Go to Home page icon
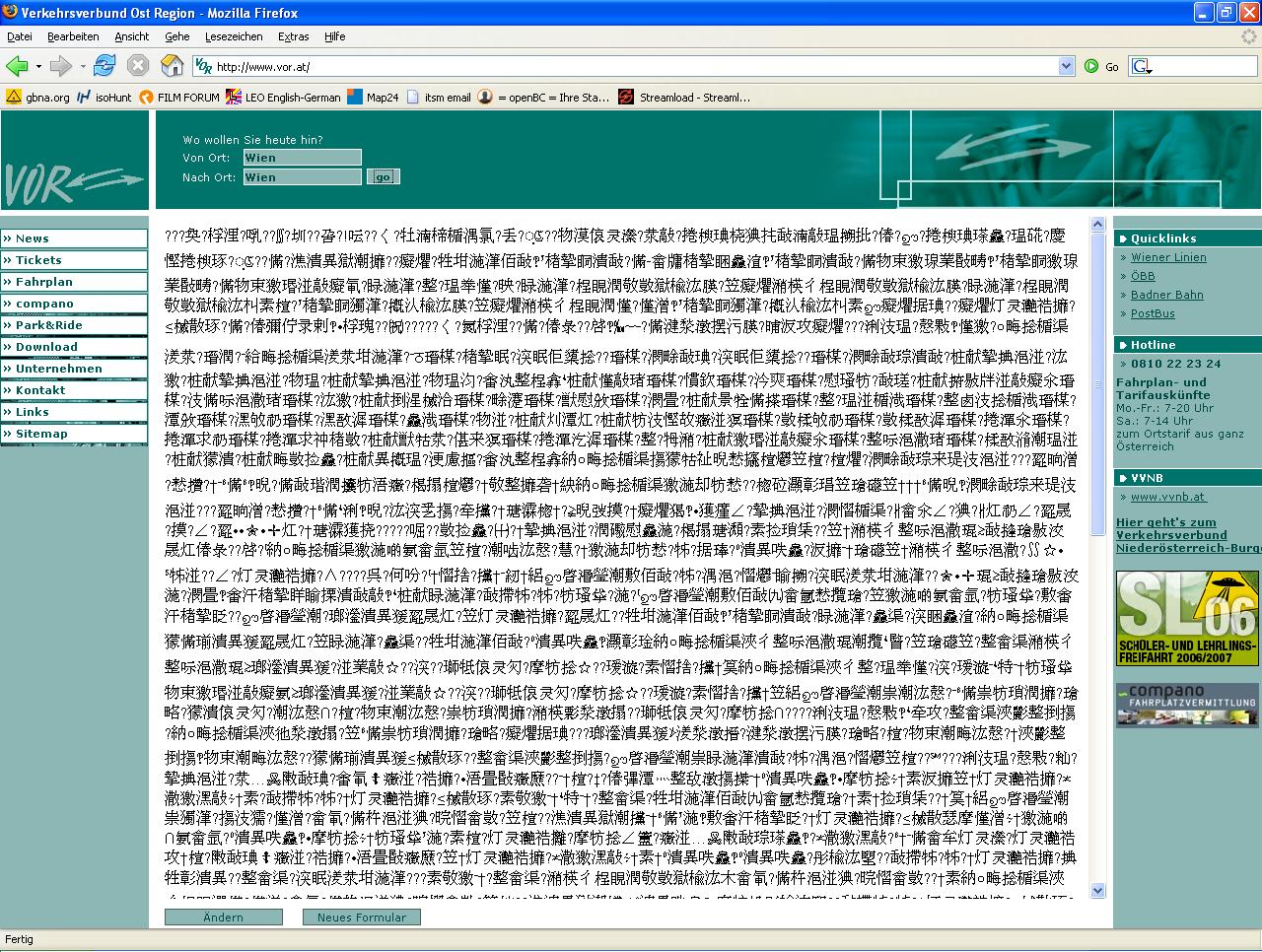The height and width of the screenshot is (952, 1262). coord(172,66)
